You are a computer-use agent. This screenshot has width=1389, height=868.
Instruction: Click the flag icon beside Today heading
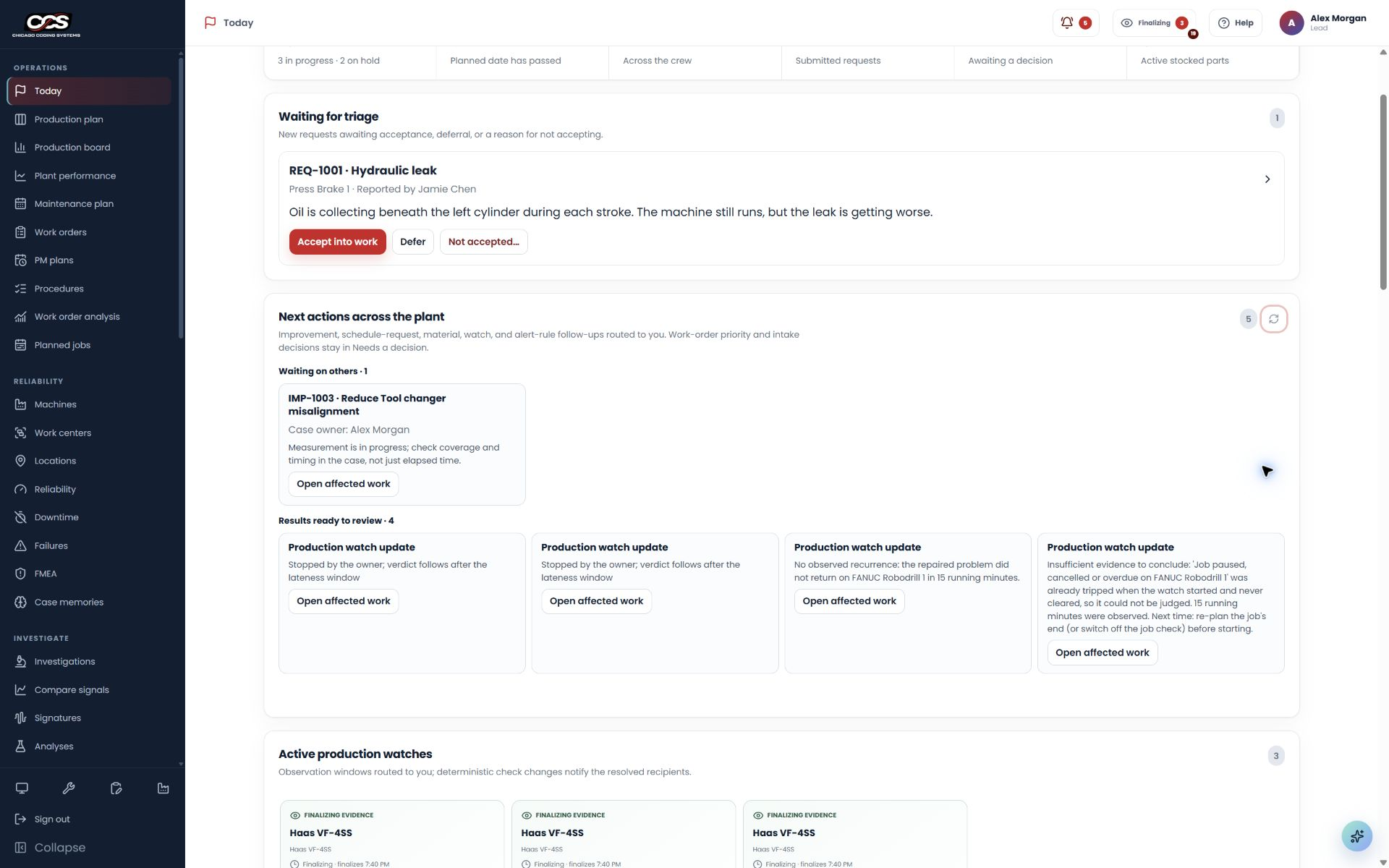point(211,23)
